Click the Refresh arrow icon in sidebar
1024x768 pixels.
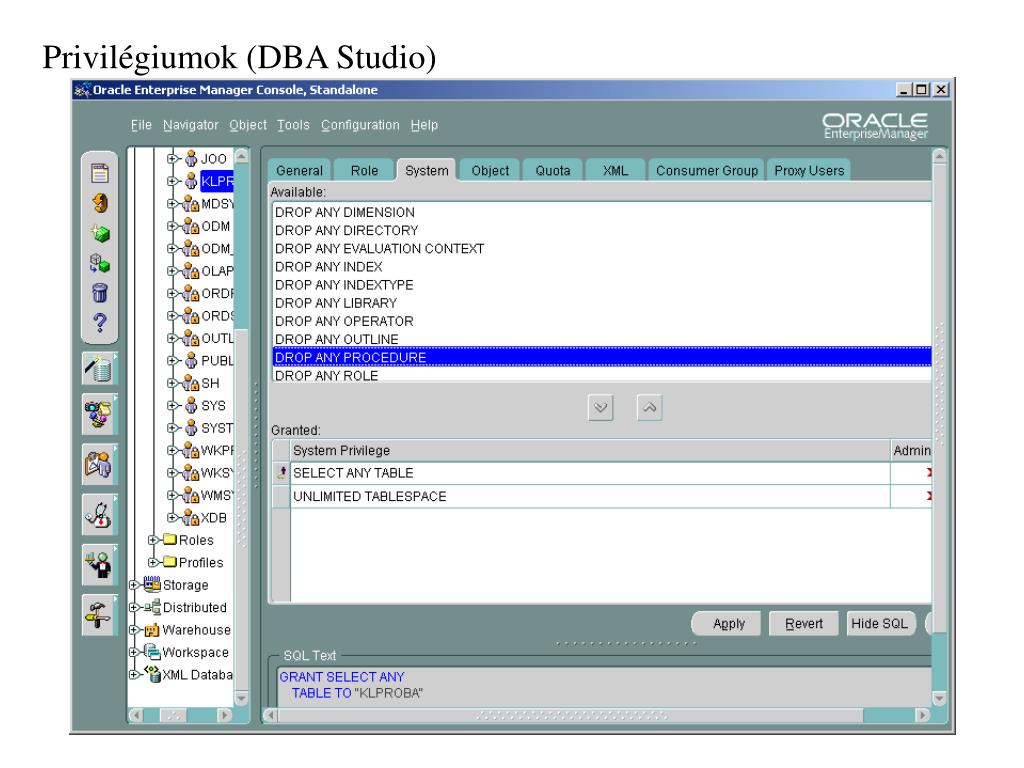(100, 203)
